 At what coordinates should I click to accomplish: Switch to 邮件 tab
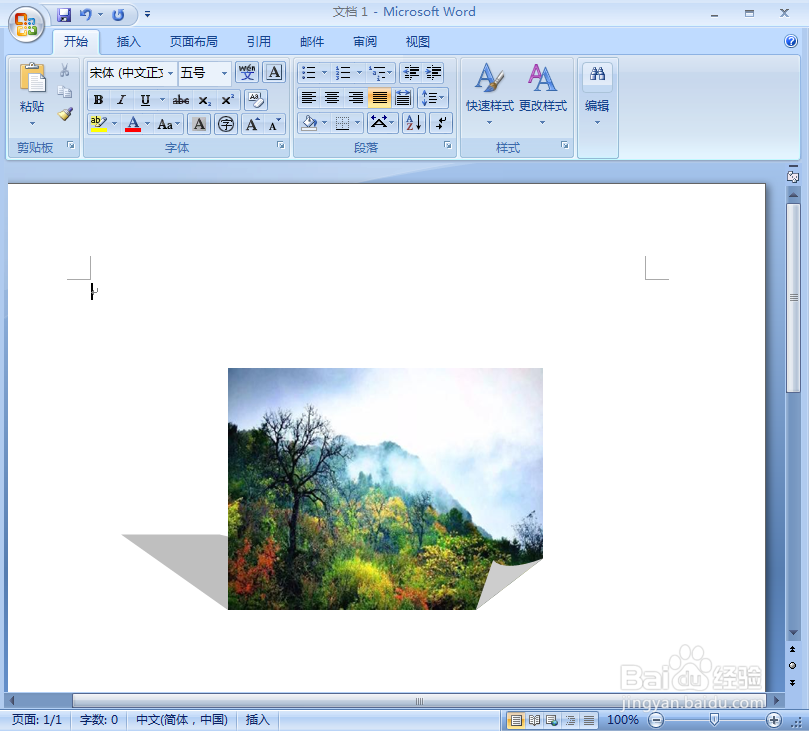pos(312,42)
